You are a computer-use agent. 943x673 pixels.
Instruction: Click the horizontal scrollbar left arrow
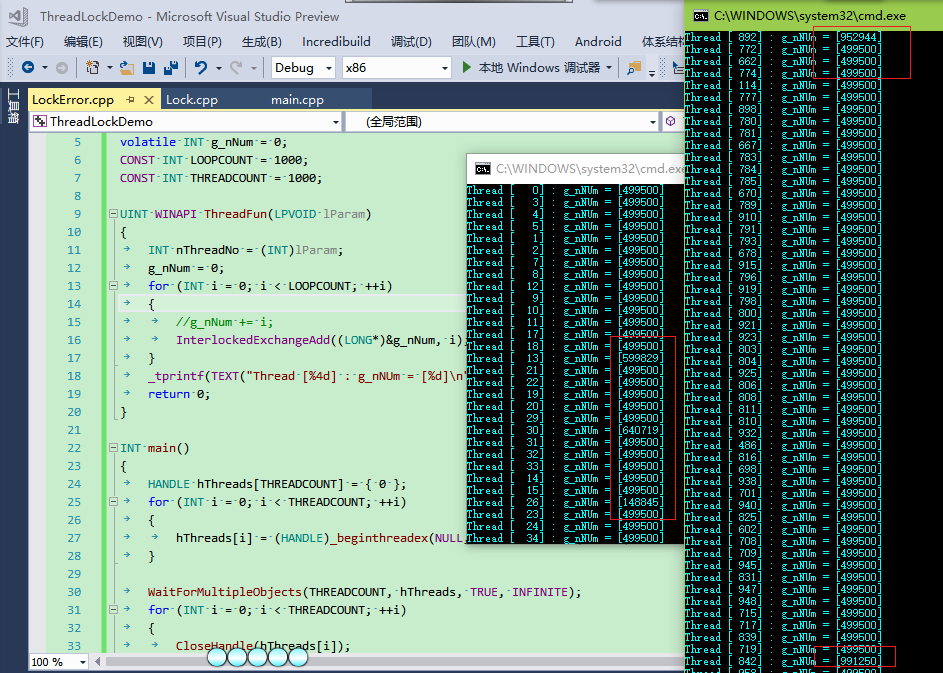tap(97, 662)
